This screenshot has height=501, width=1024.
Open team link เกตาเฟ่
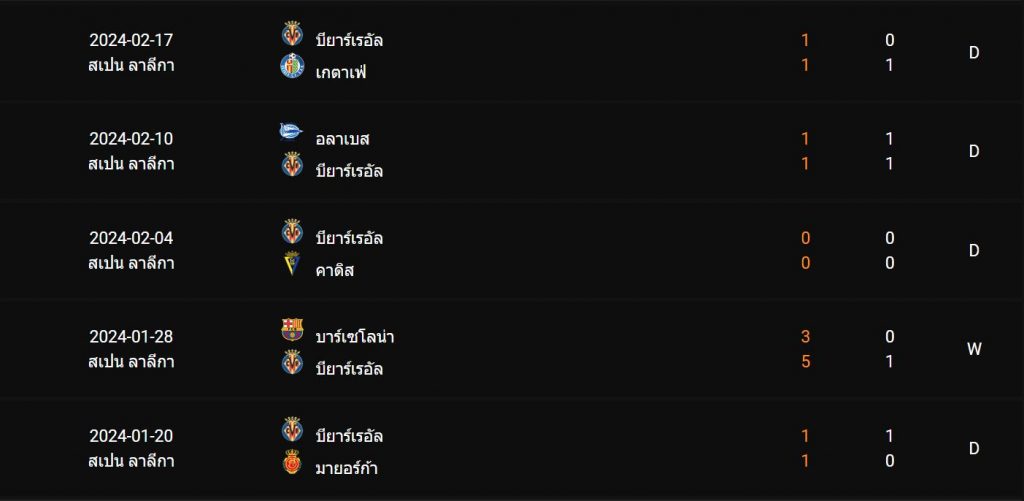(x=341, y=72)
